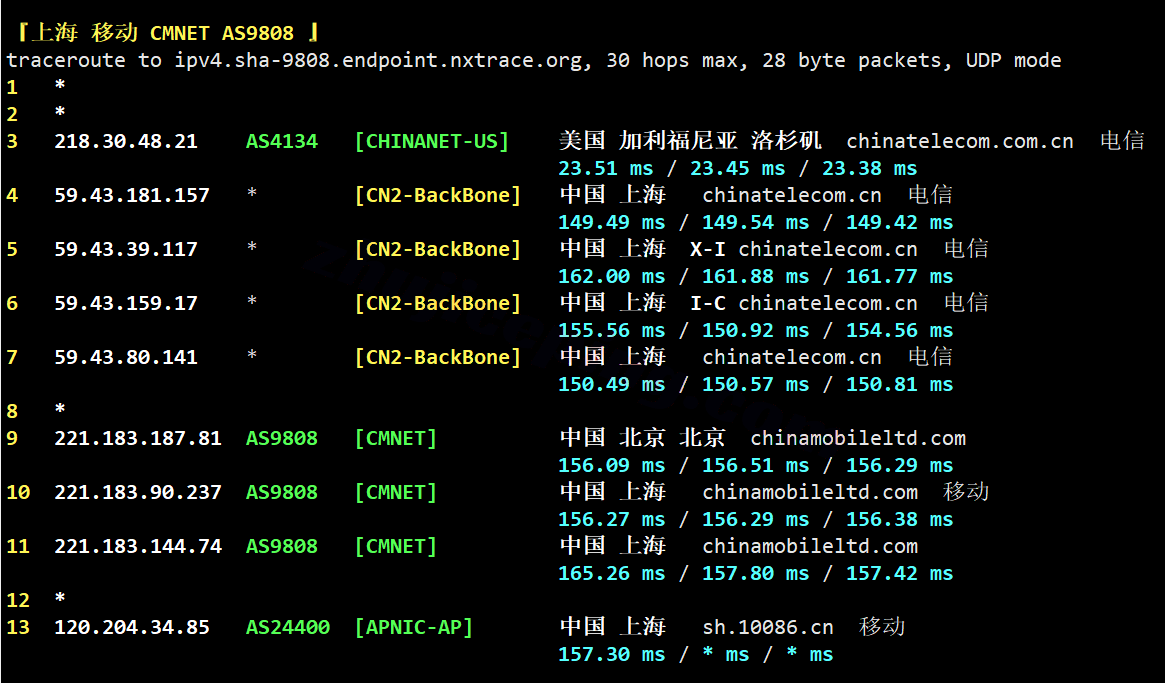Image resolution: width=1165 pixels, height=683 pixels.
Task: Click IP address 59.43.159.17
Action: coord(126,303)
